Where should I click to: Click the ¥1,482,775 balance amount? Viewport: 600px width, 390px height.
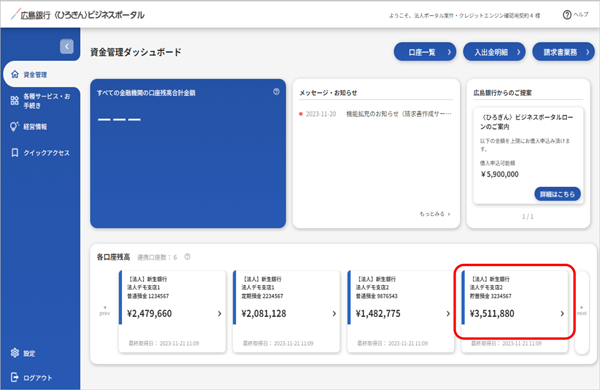(x=378, y=313)
